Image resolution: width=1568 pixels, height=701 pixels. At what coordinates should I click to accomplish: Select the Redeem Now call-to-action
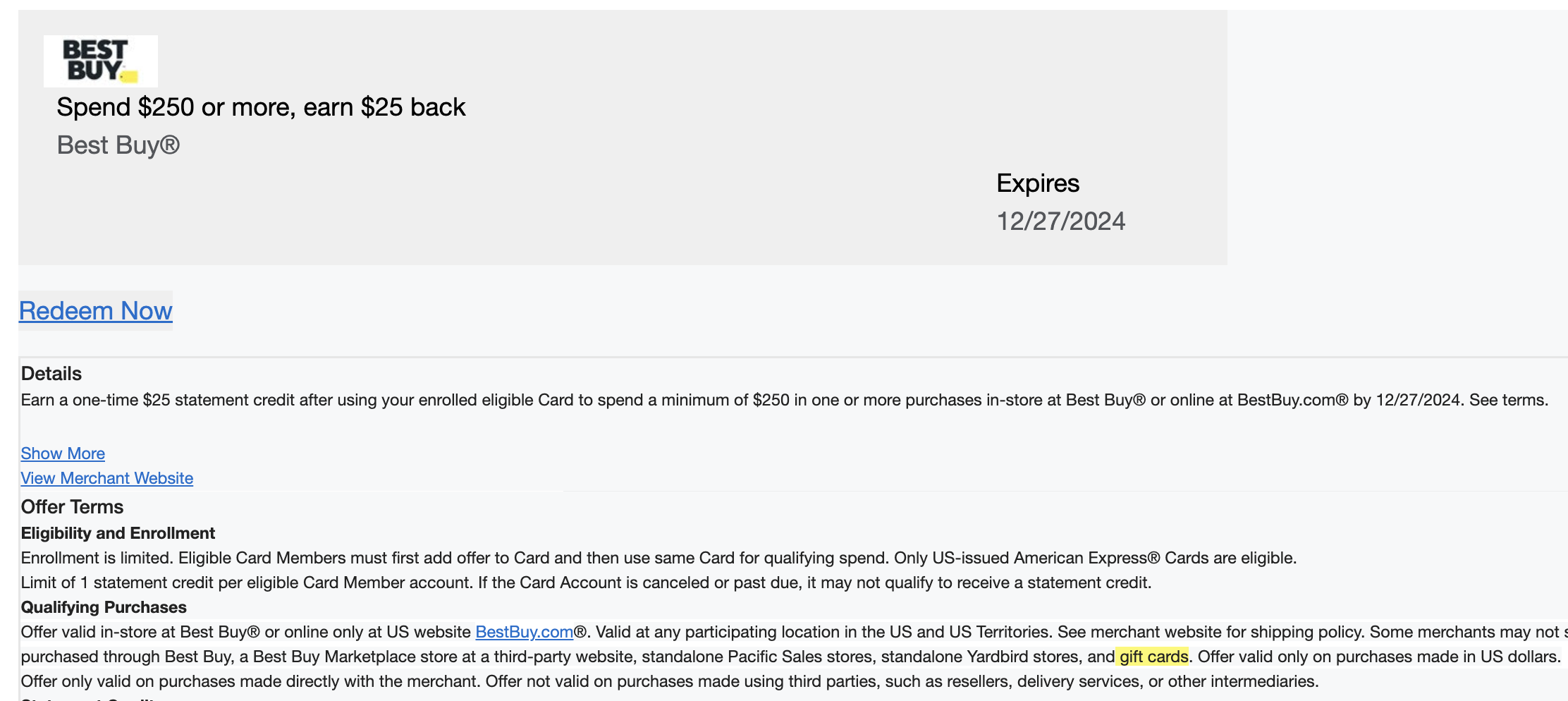coord(95,310)
